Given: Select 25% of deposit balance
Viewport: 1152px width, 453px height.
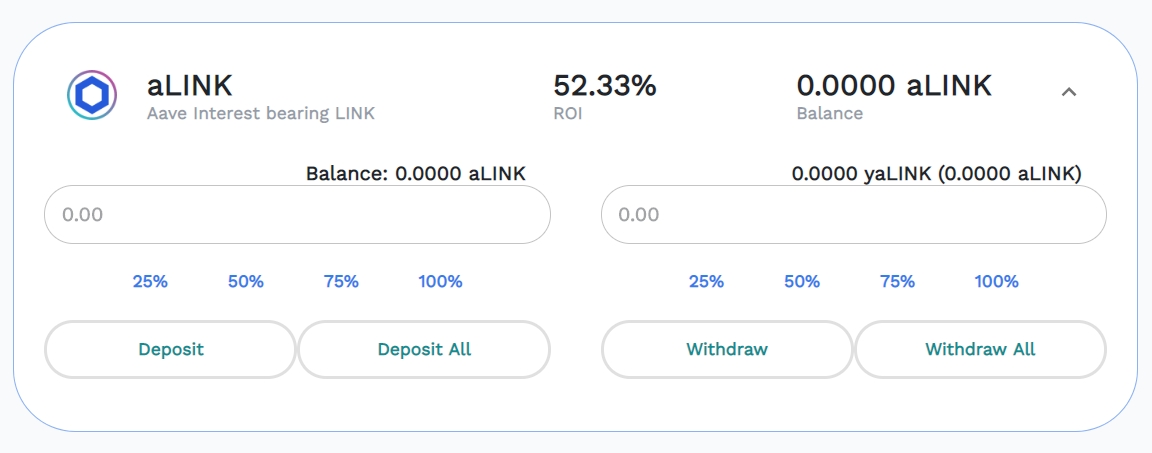Looking at the screenshot, I should tap(150, 282).
